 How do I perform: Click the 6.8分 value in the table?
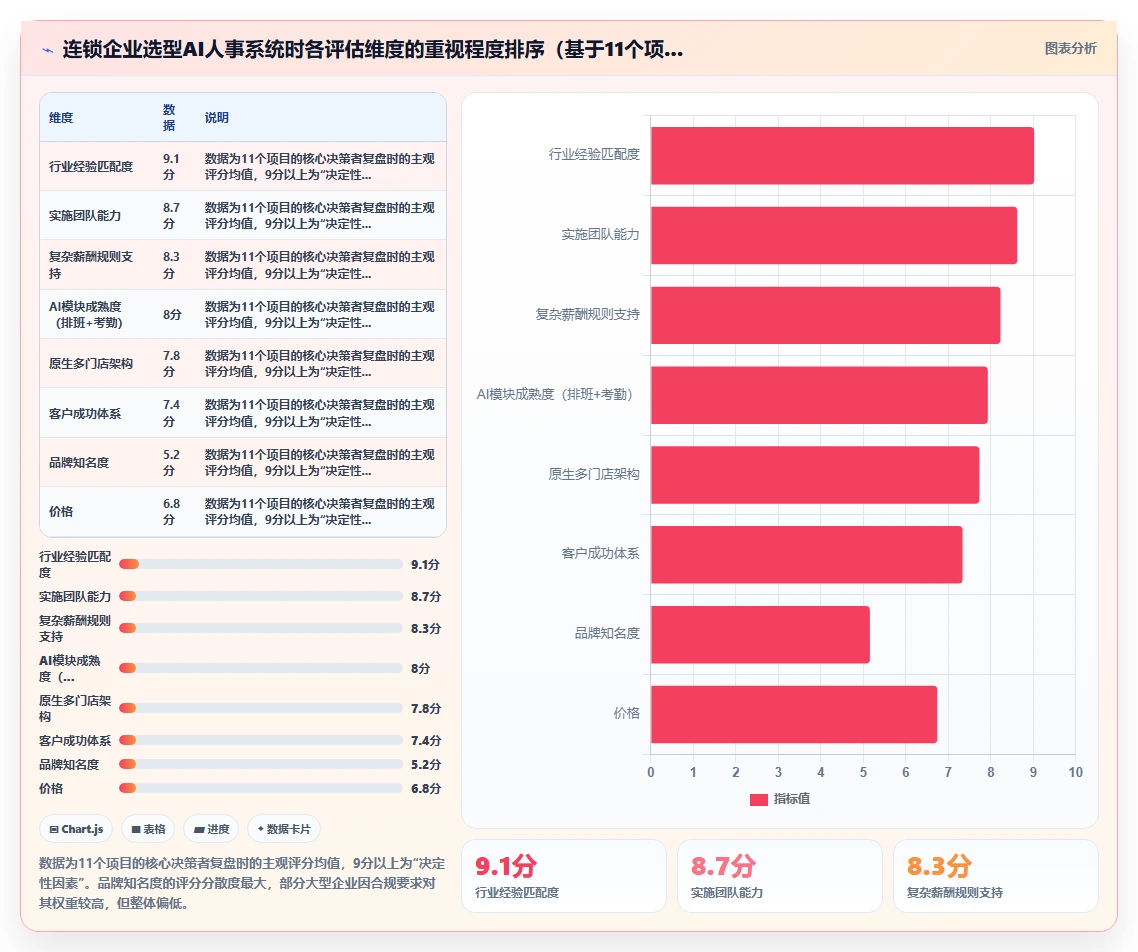coord(171,512)
